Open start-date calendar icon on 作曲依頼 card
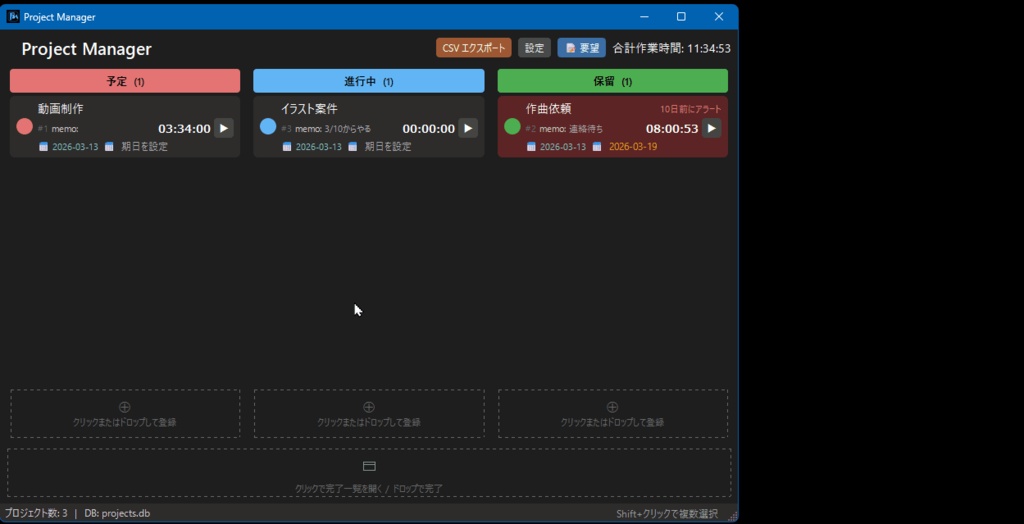The height and width of the screenshot is (524, 1024). click(531, 147)
